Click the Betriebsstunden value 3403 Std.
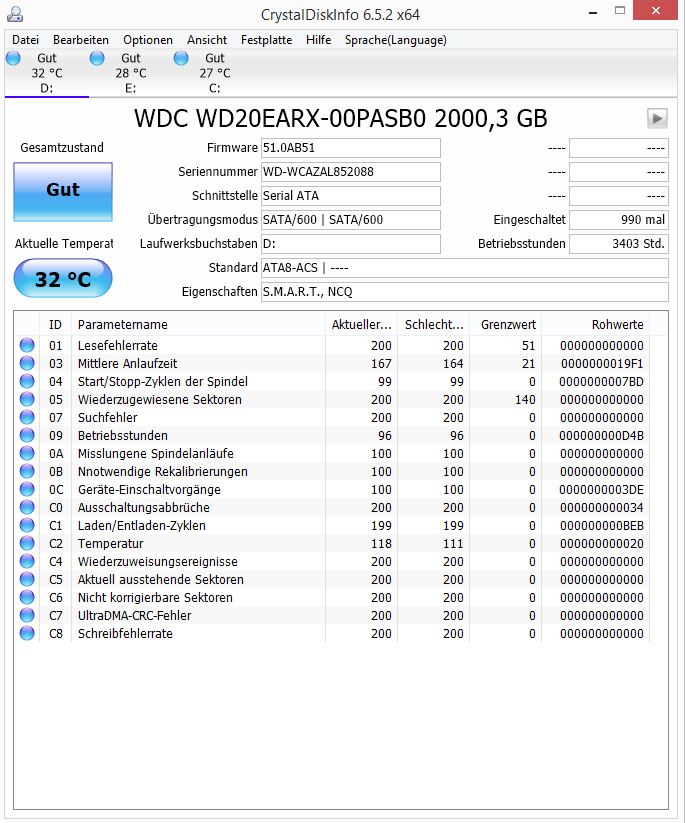The height and width of the screenshot is (823, 685). click(619, 244)
